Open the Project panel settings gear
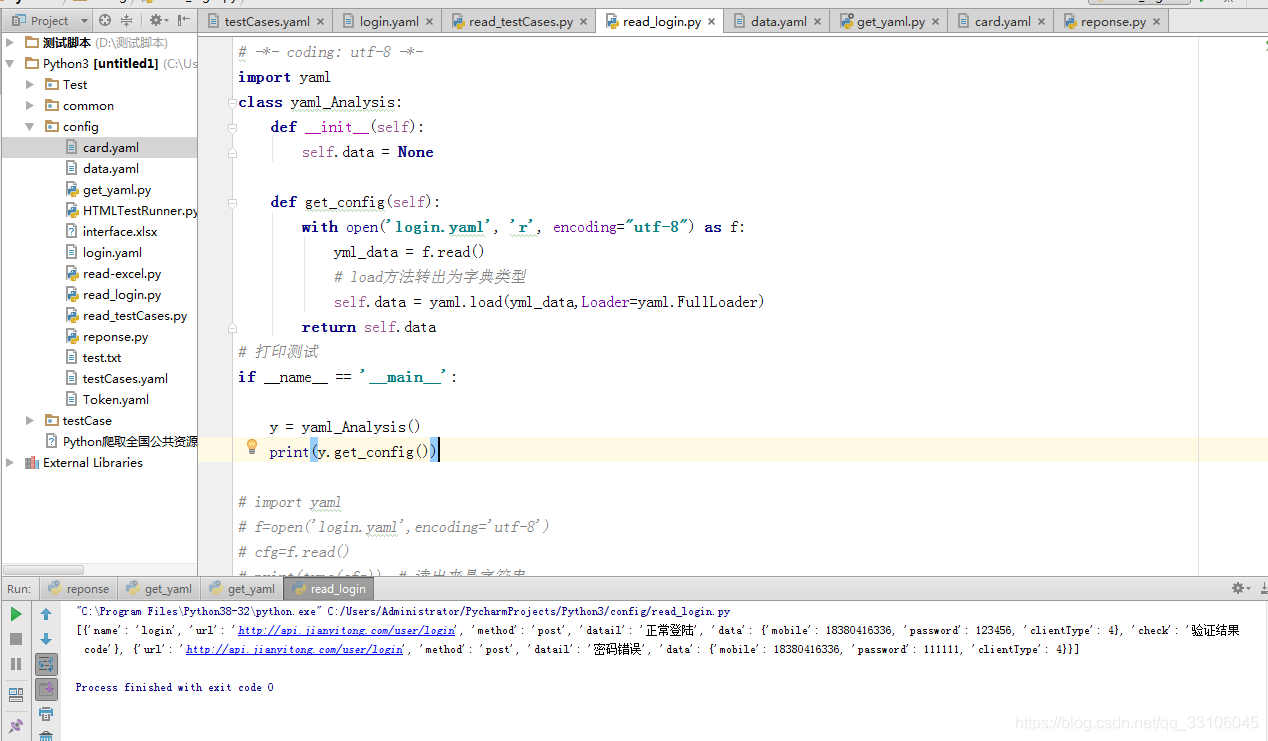 [156, 19]
